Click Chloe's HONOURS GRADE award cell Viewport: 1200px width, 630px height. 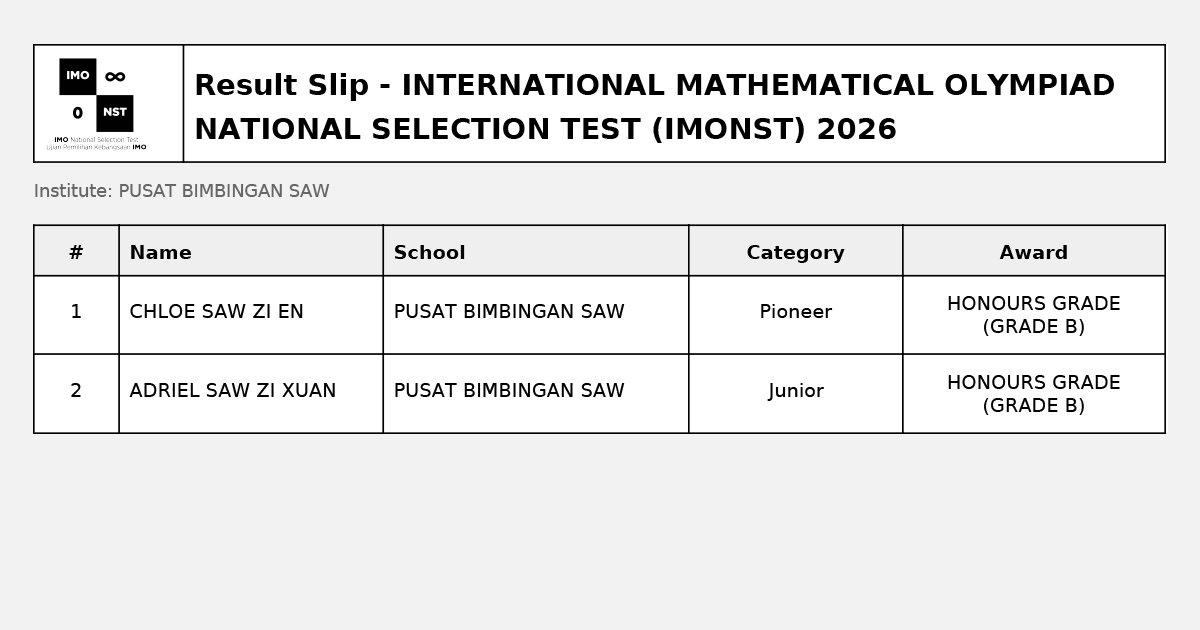(x=1034, y=315)
